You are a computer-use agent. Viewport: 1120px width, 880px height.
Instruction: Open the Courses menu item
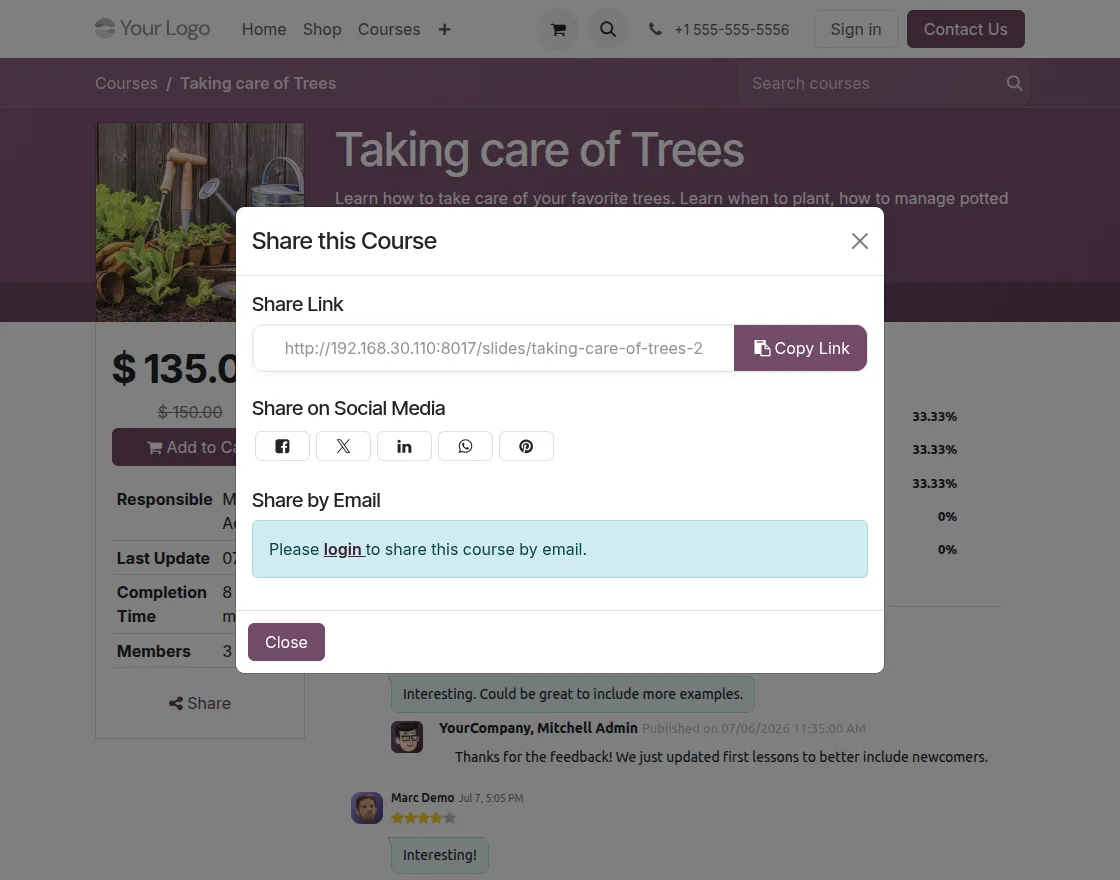pyautogui.click(x=389, y=29)
